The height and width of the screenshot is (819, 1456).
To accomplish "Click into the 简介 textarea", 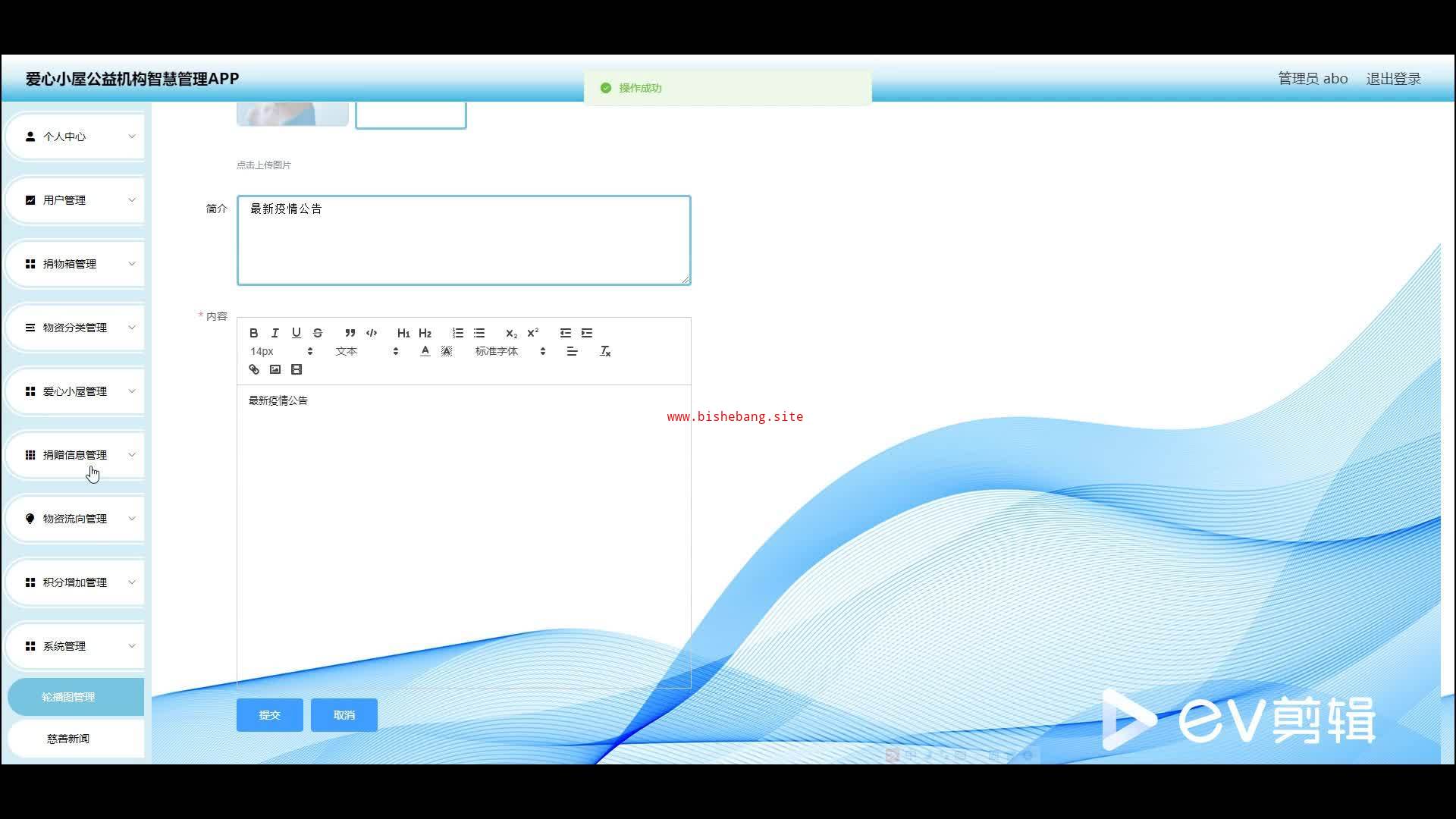I will click(463, 240).
